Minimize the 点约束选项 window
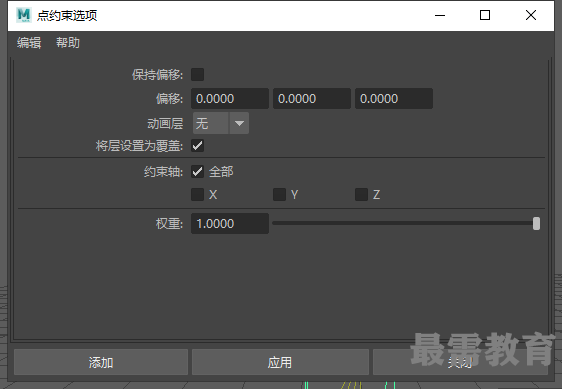Image resolution: width=562 pixels, height=389 pixels. click(x=440, y=15)
